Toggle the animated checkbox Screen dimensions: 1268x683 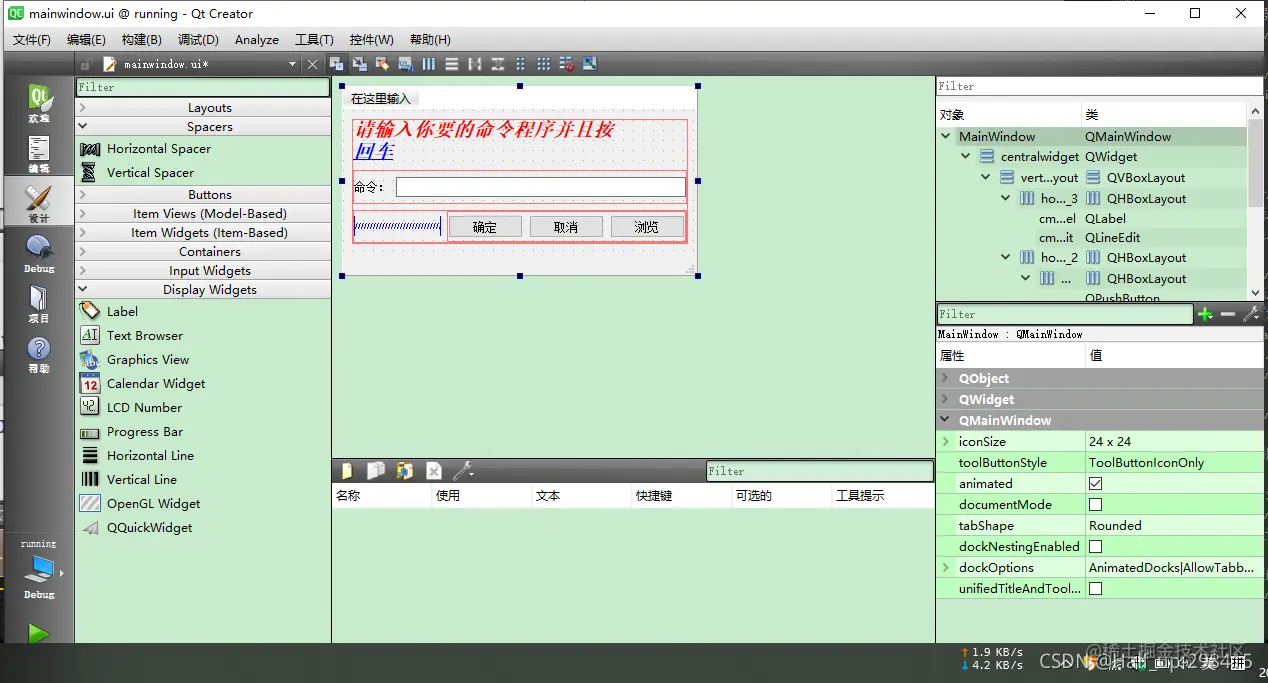[1095, 484]
